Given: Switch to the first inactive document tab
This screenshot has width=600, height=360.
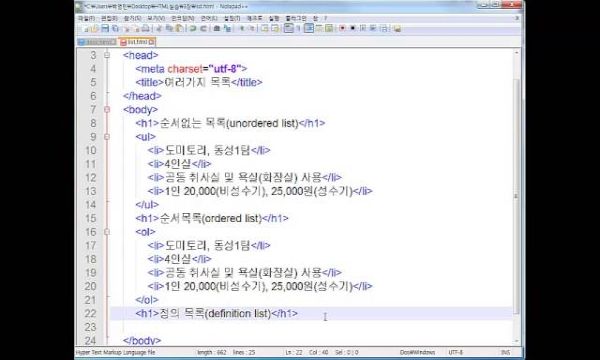Looking at the screenshot, I should (97, 42).
